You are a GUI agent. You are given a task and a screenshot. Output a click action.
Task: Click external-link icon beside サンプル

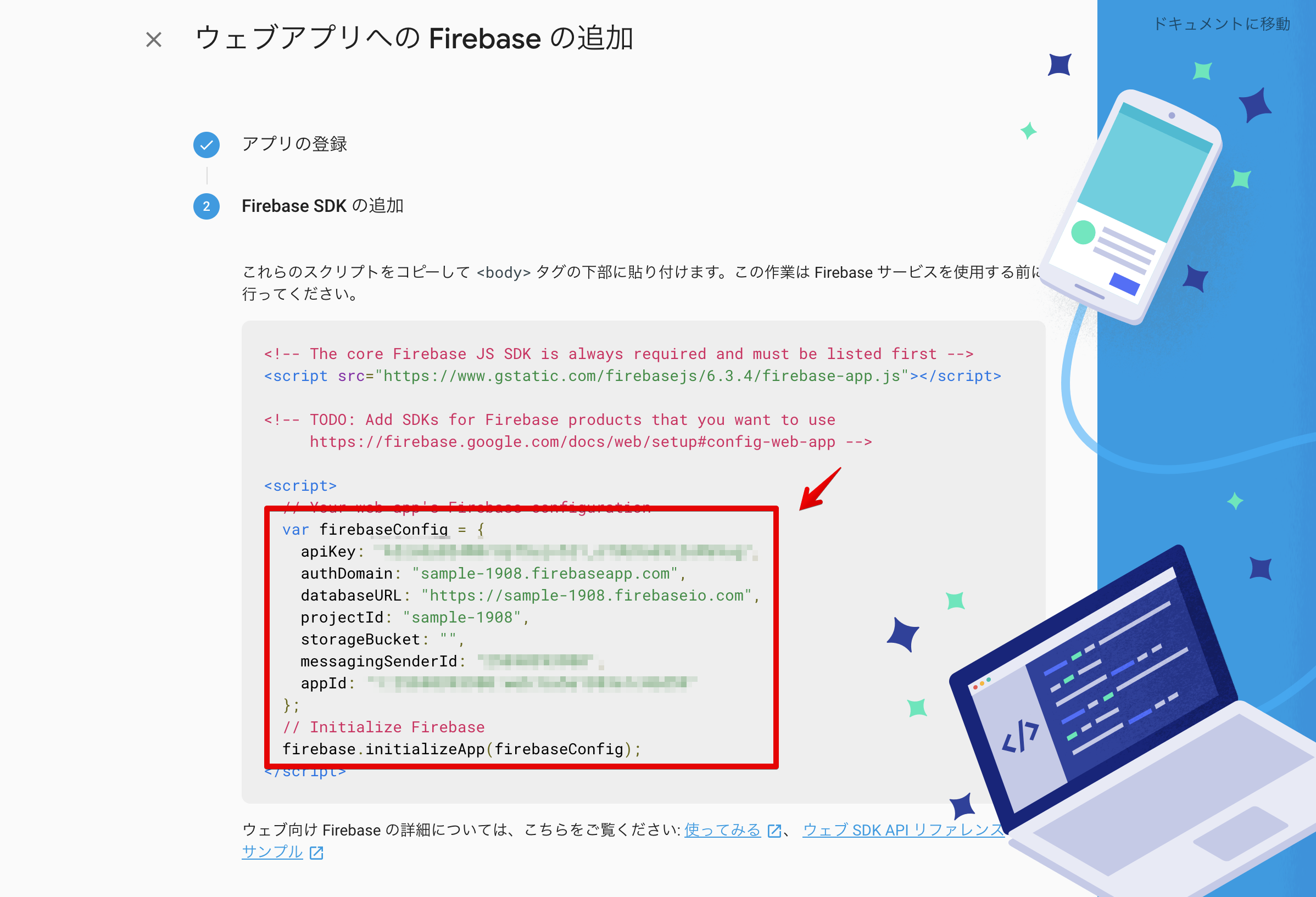[316, 853]
